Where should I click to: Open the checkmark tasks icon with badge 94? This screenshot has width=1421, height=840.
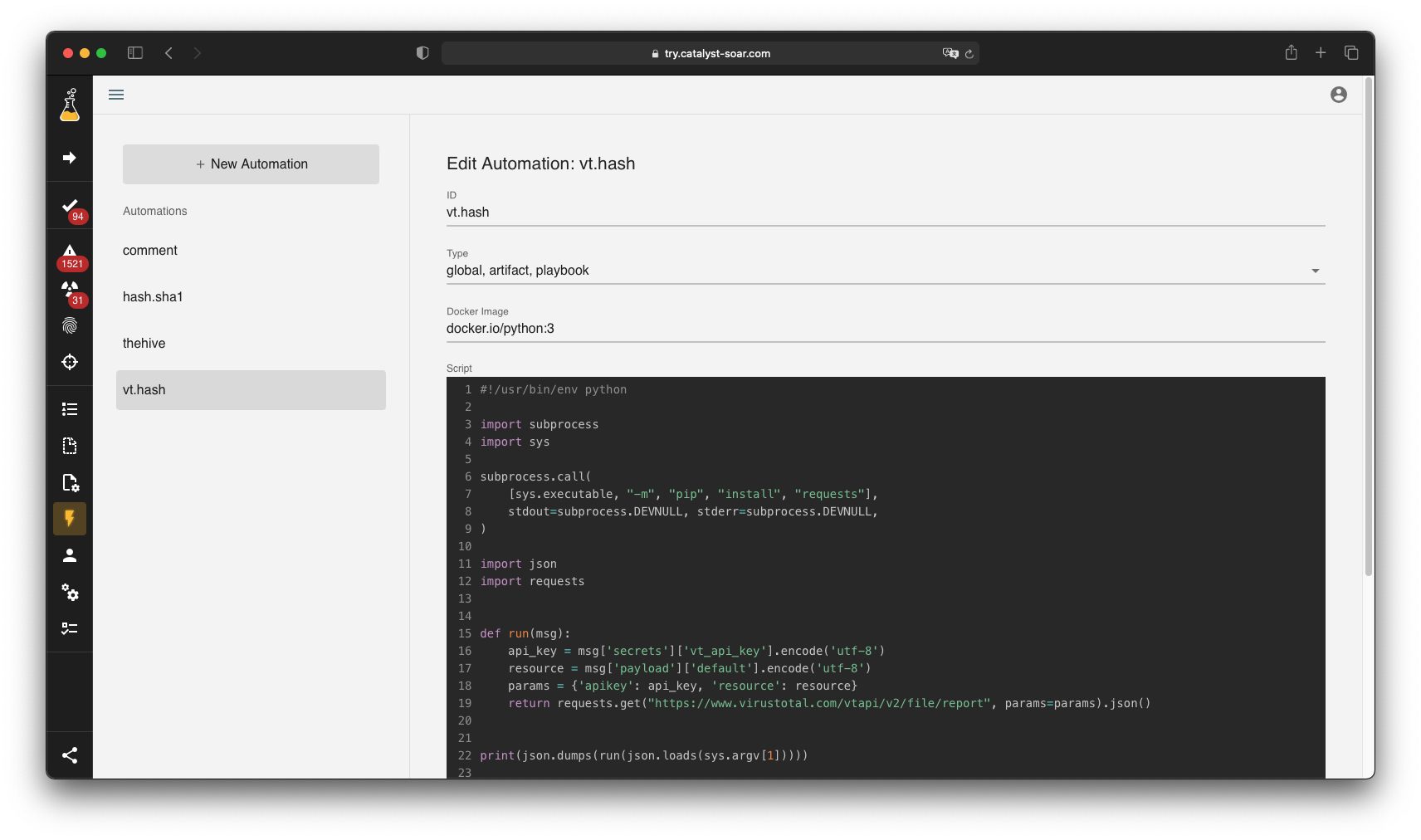[70, 206]
